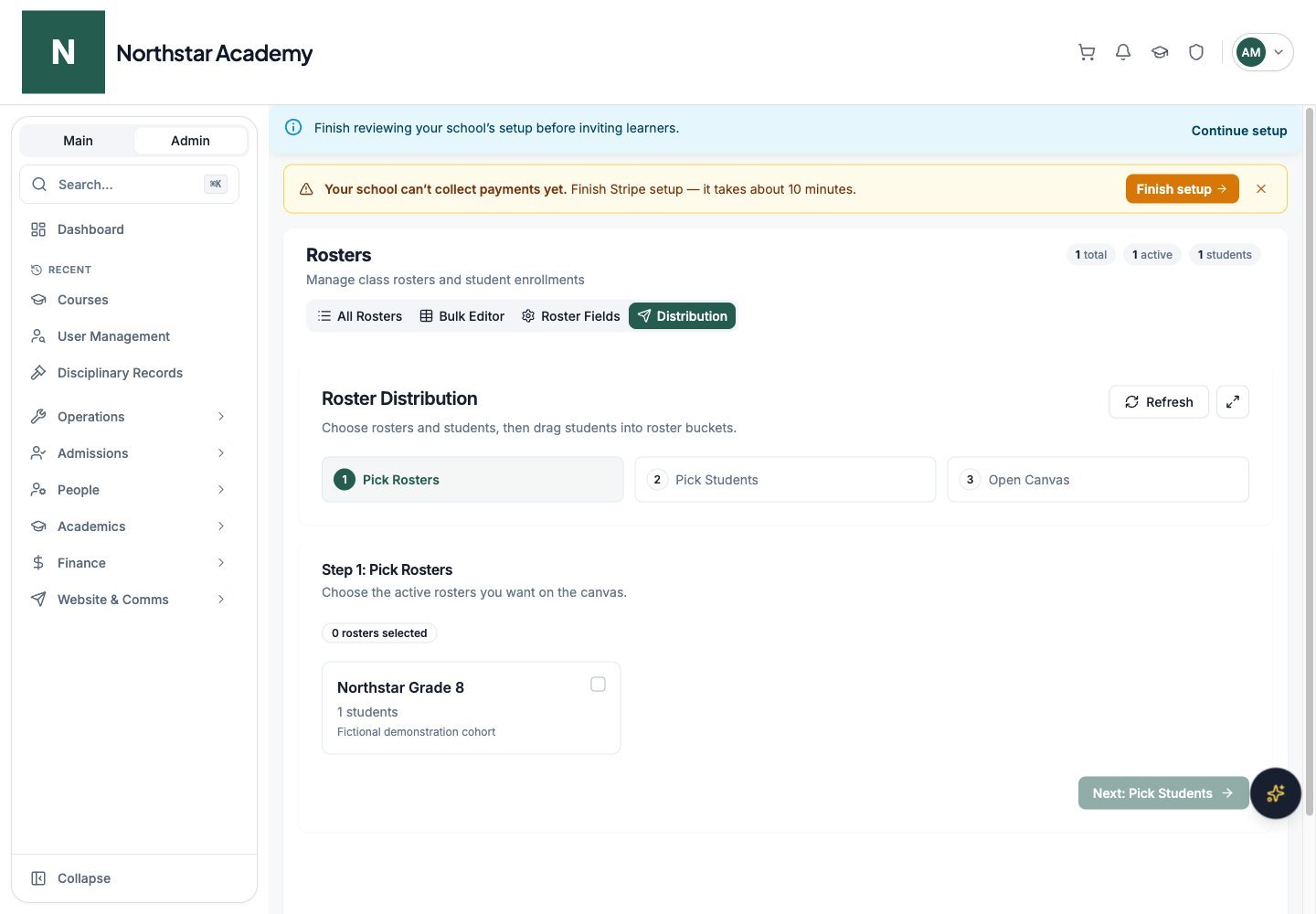Image resolution: width=1316 pixels, height=914 pixels.
Task: Click the Courses sidebar icon
Action: click(x=38, y=300)
